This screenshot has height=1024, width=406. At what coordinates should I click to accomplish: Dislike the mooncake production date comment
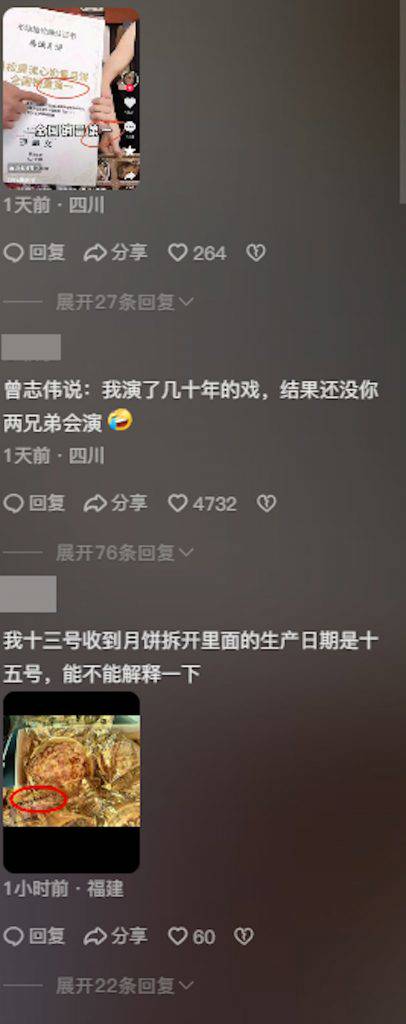pos(243,937)
